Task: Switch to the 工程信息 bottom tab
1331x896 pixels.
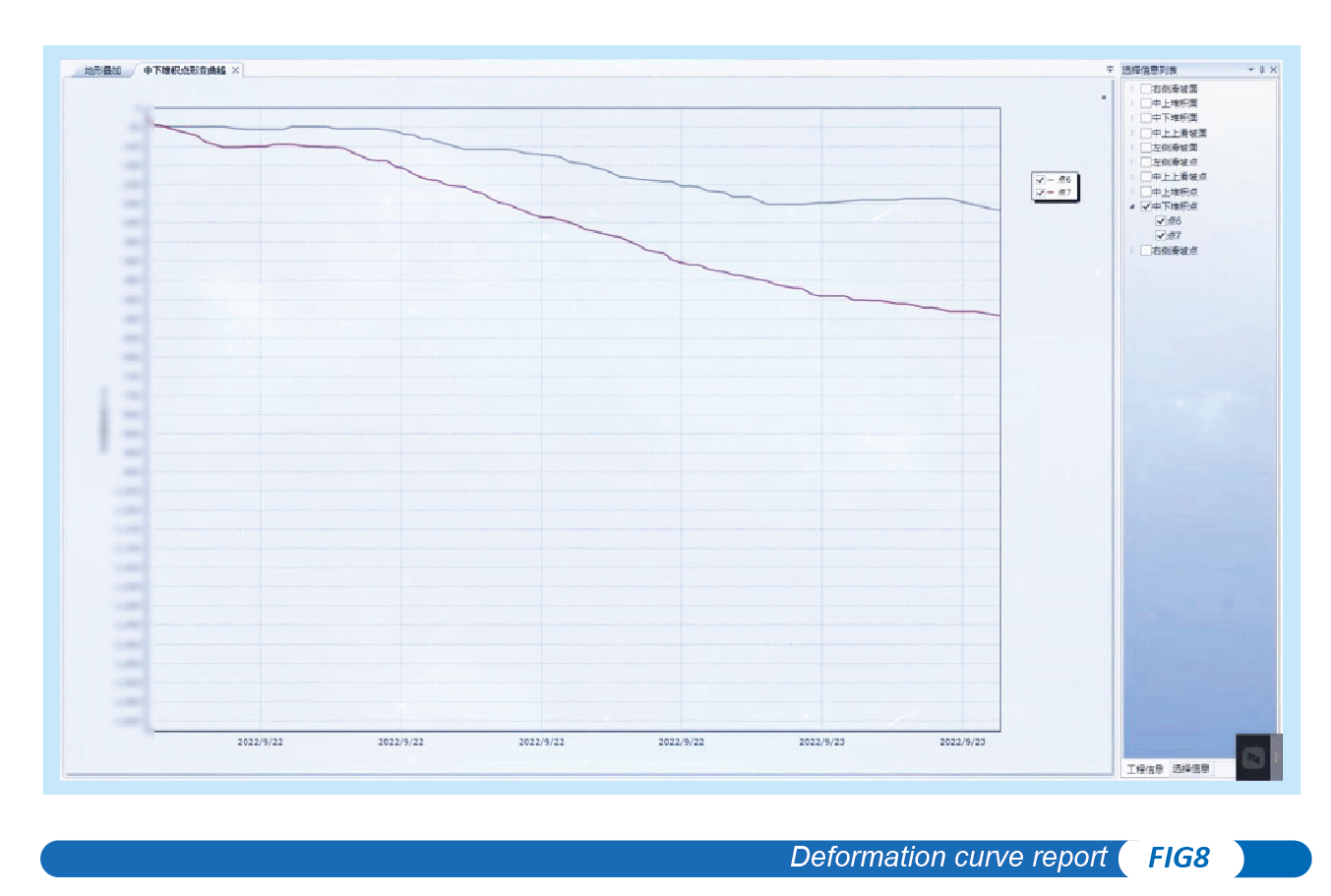Action: tap(1144, 769)
